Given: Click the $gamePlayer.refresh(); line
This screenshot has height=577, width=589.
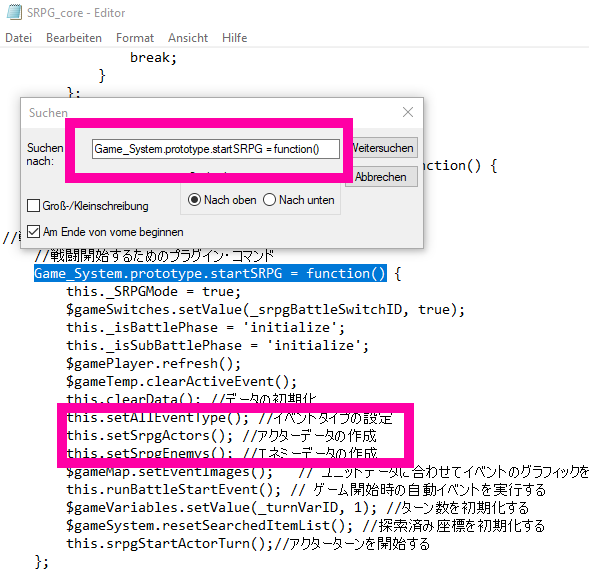Looking at the screenshot, I should [x=153, y=364].
